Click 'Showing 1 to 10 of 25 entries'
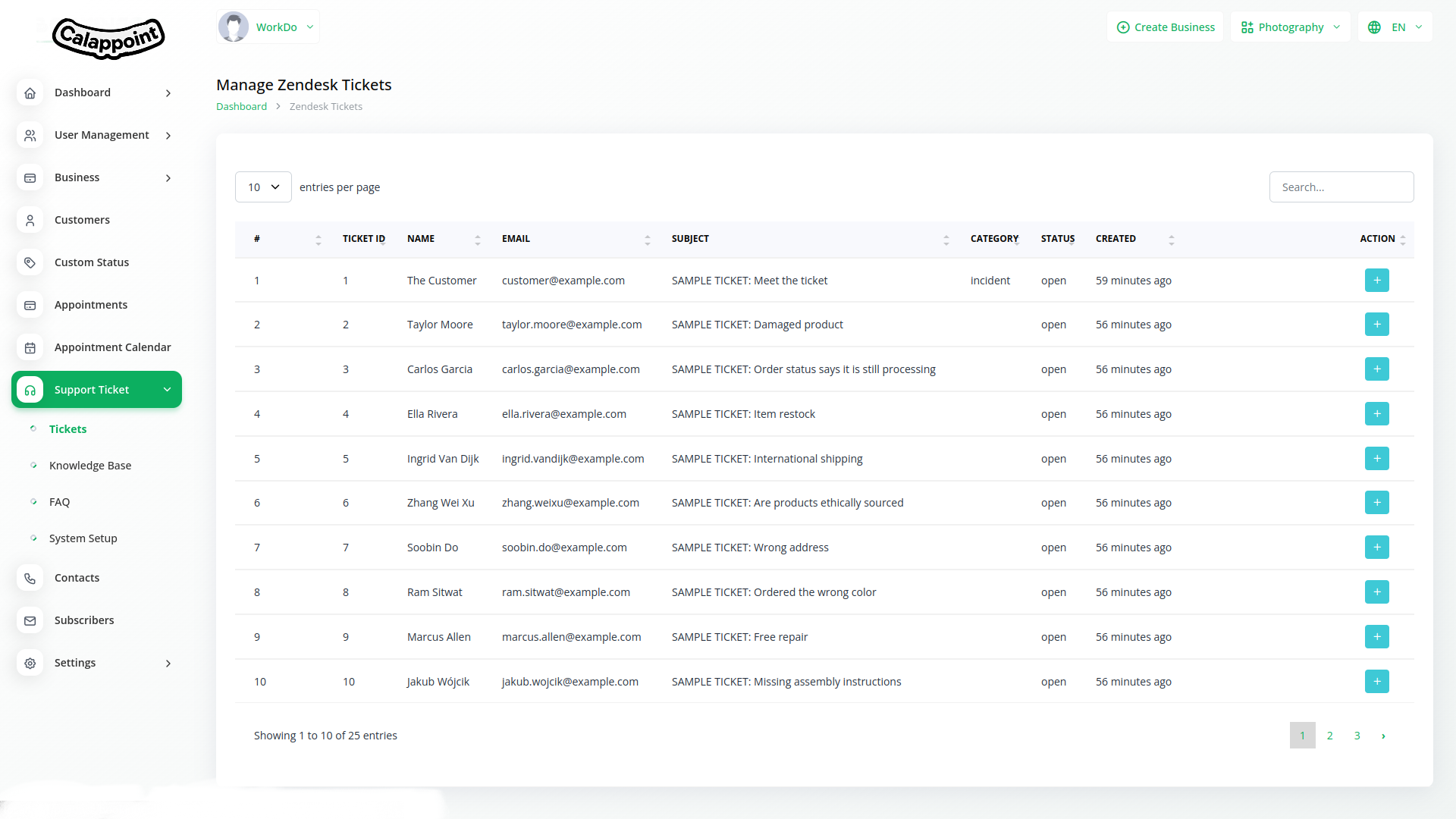This screenshot has width=1456, height=819. (x=325, y=736)
